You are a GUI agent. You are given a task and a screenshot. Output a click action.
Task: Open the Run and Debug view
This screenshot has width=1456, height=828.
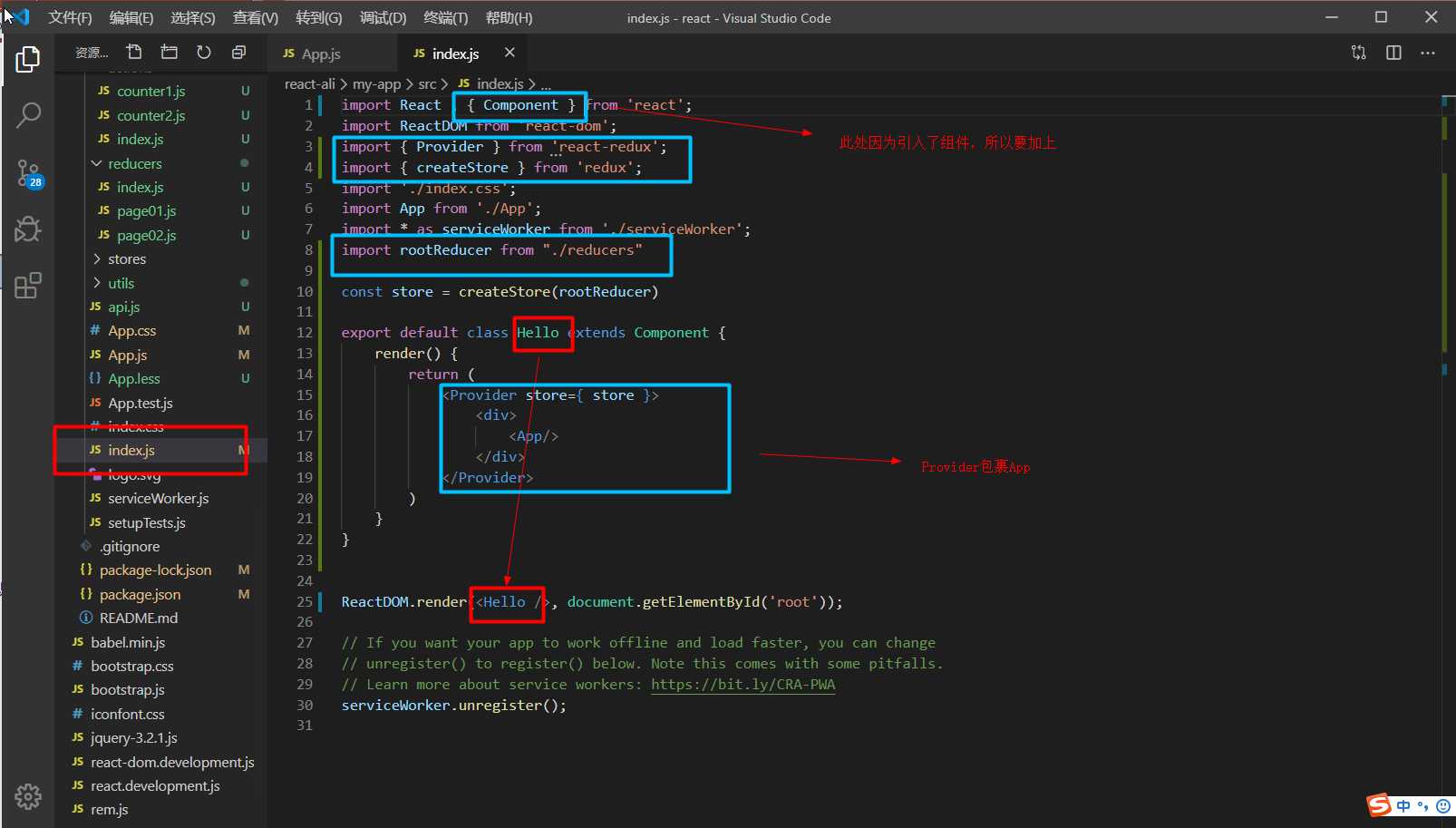pos(28,229)
